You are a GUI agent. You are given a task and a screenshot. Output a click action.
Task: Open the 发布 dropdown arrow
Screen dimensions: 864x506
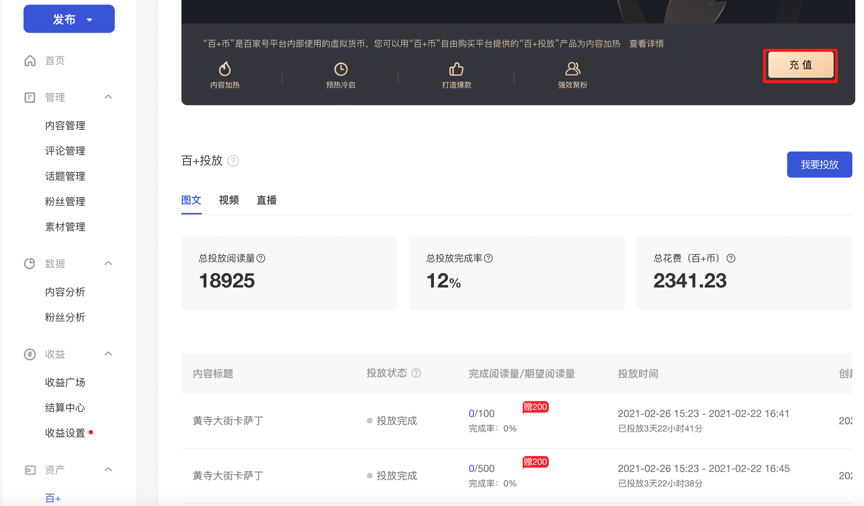pyautogui.click(x=89, y=20)
